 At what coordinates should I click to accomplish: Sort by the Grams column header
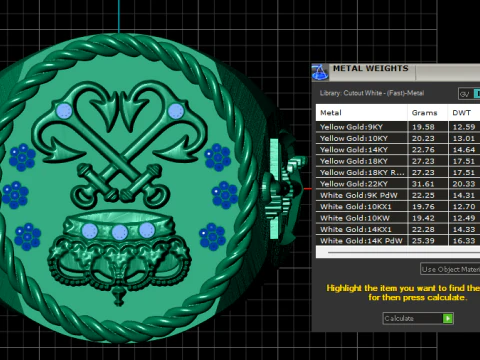point(428,113)
